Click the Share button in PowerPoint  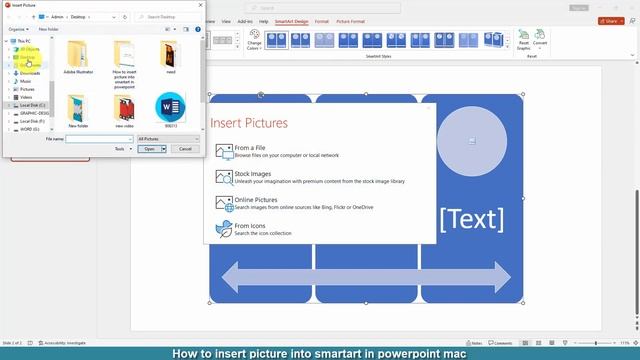tap(611, 21)
